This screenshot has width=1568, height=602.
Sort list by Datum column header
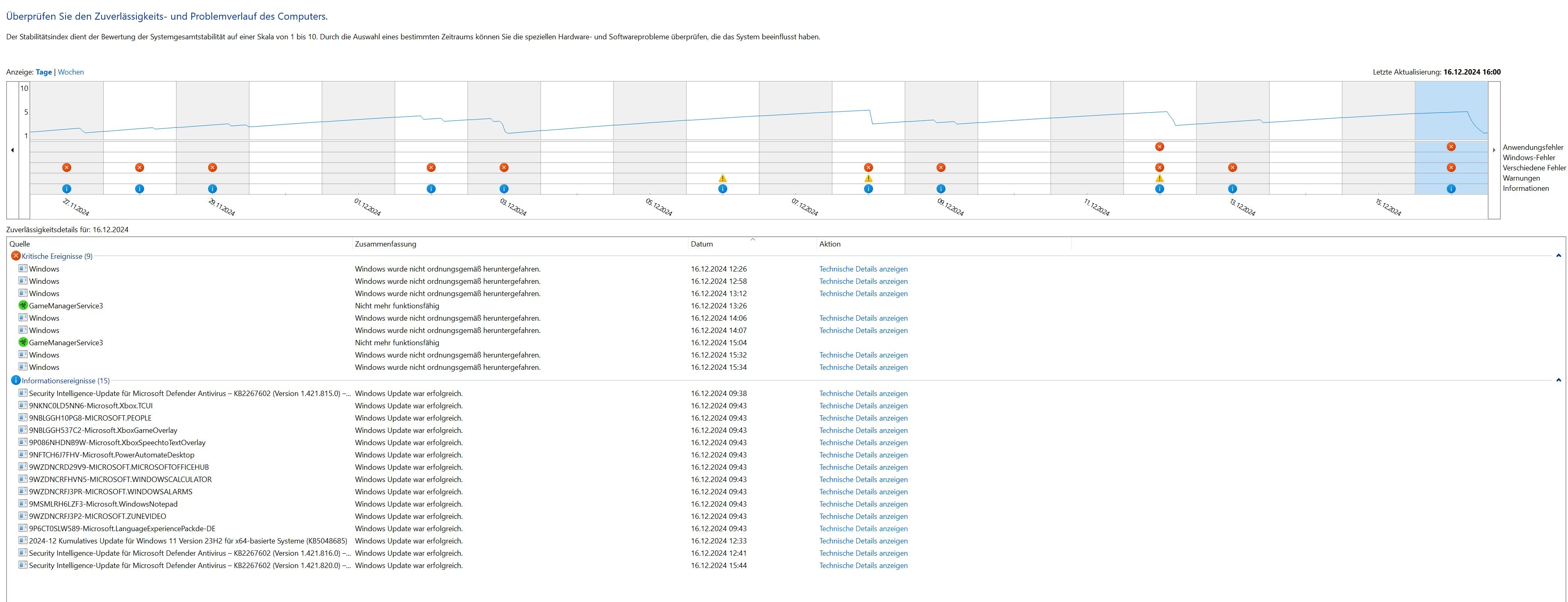click(701, 244)
